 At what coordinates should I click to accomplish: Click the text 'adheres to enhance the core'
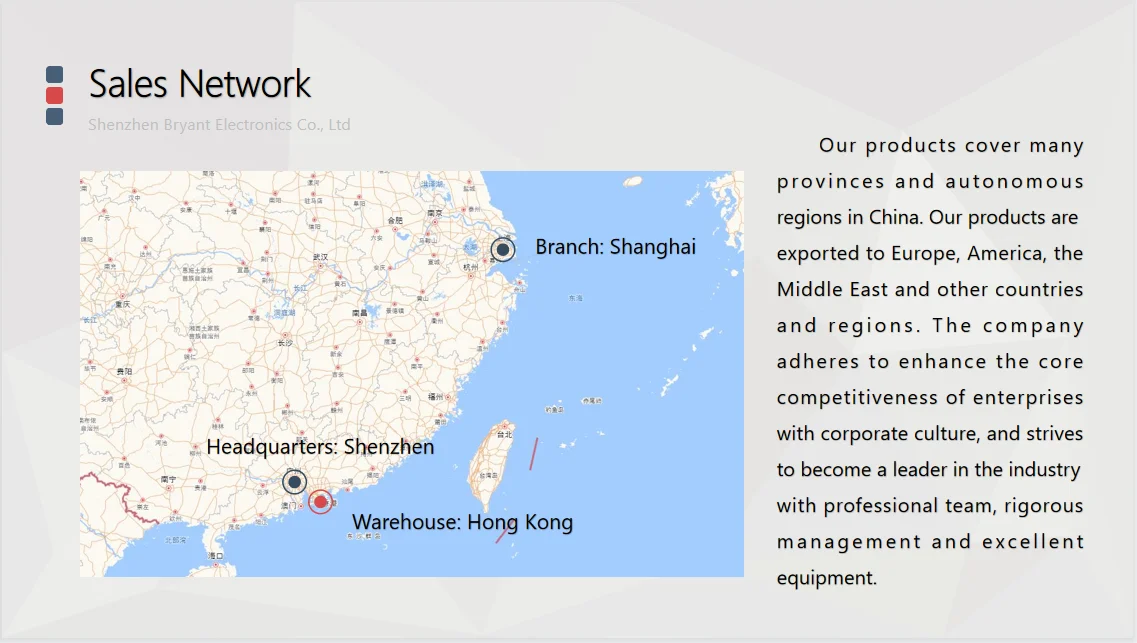(930, 362)
